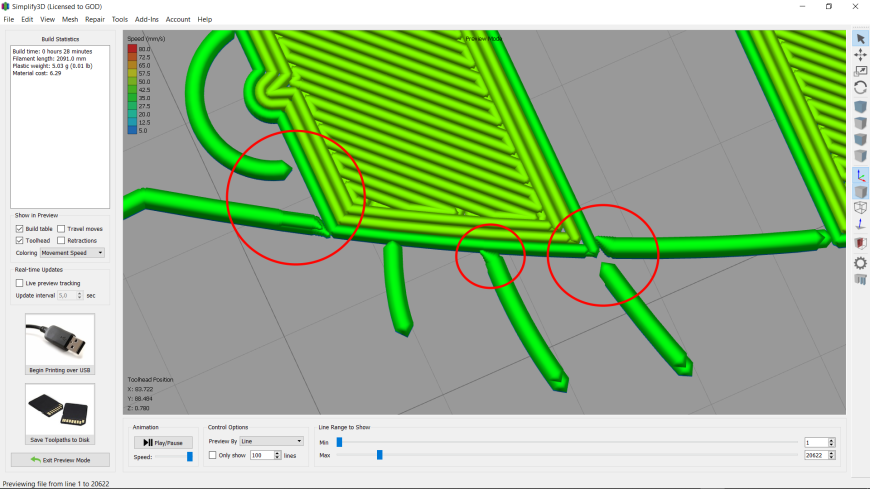Toggle the wireframe display icon

[861, 208]
